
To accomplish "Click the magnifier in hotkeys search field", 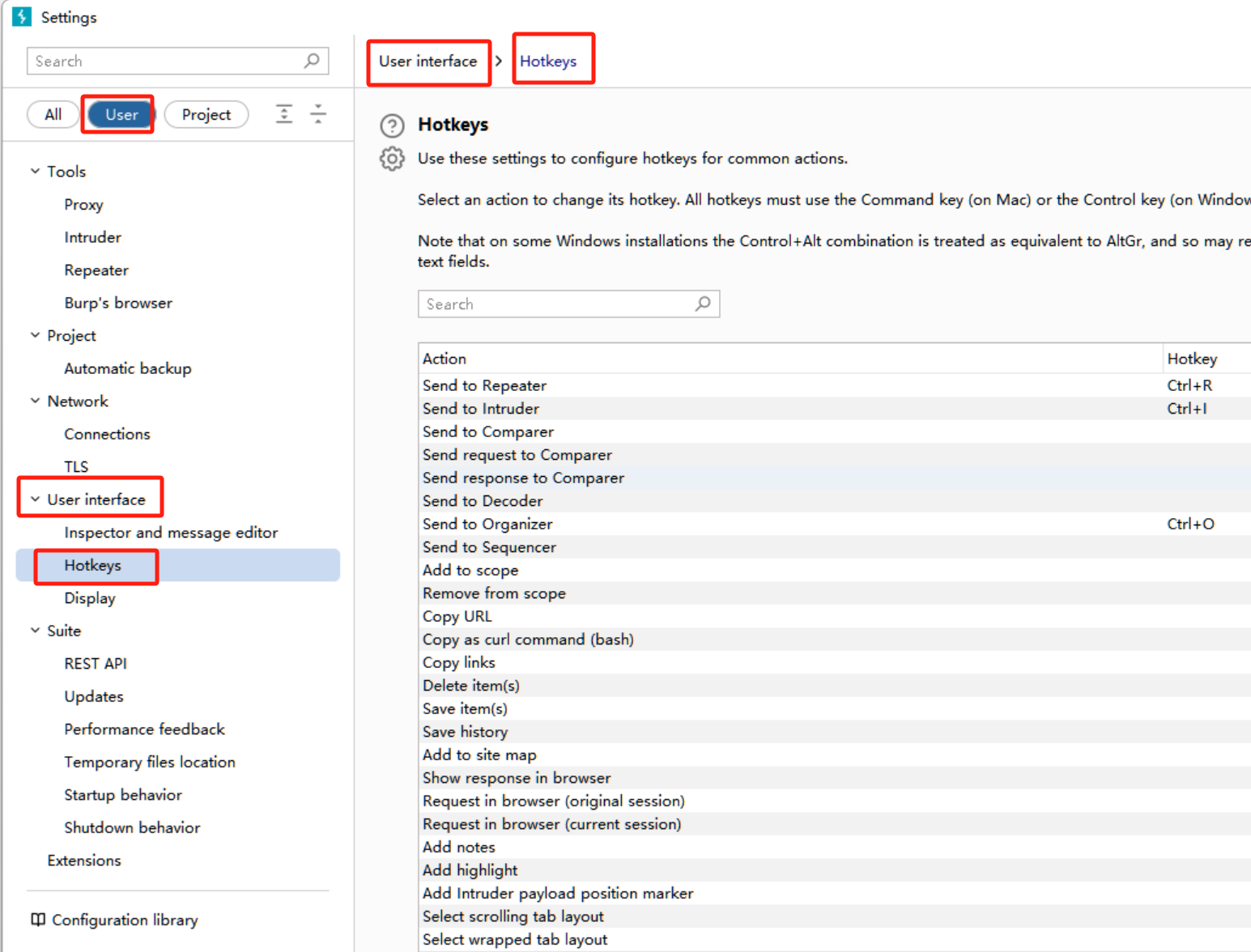I will (703, 304).
